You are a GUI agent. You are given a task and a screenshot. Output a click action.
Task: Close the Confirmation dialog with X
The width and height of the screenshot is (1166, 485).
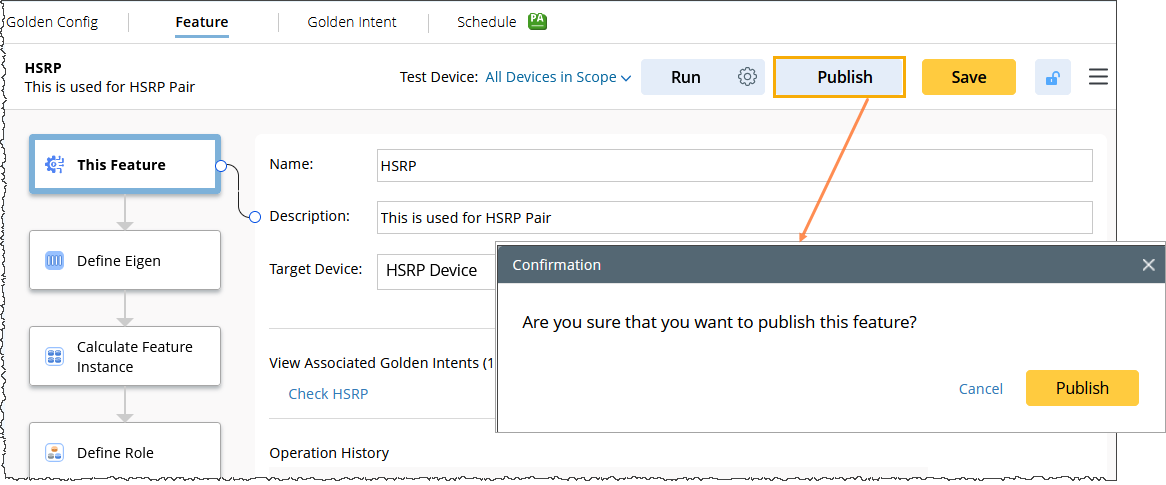tap(1148, 265)
